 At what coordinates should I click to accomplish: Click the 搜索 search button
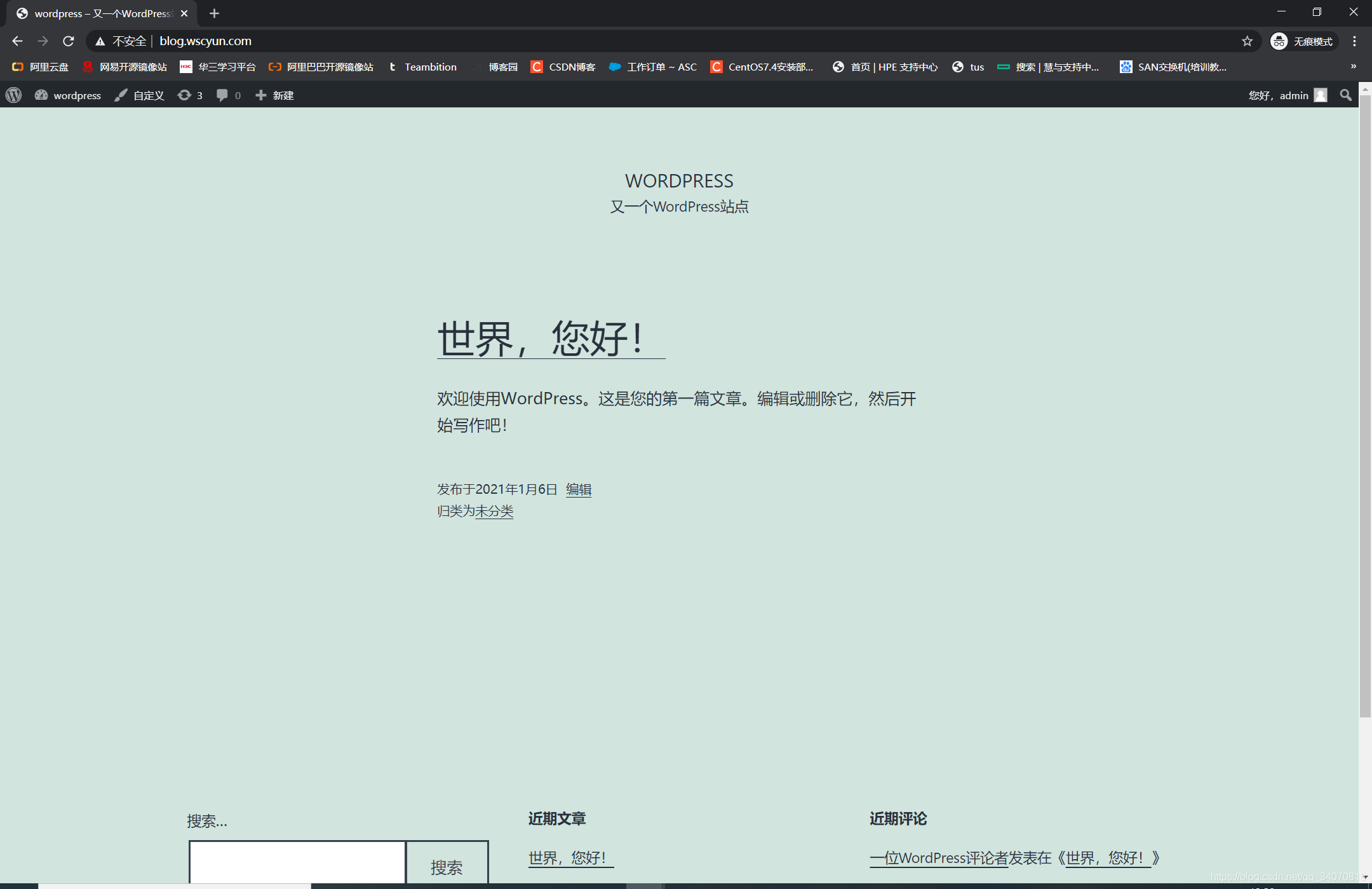tap(447, 863)
